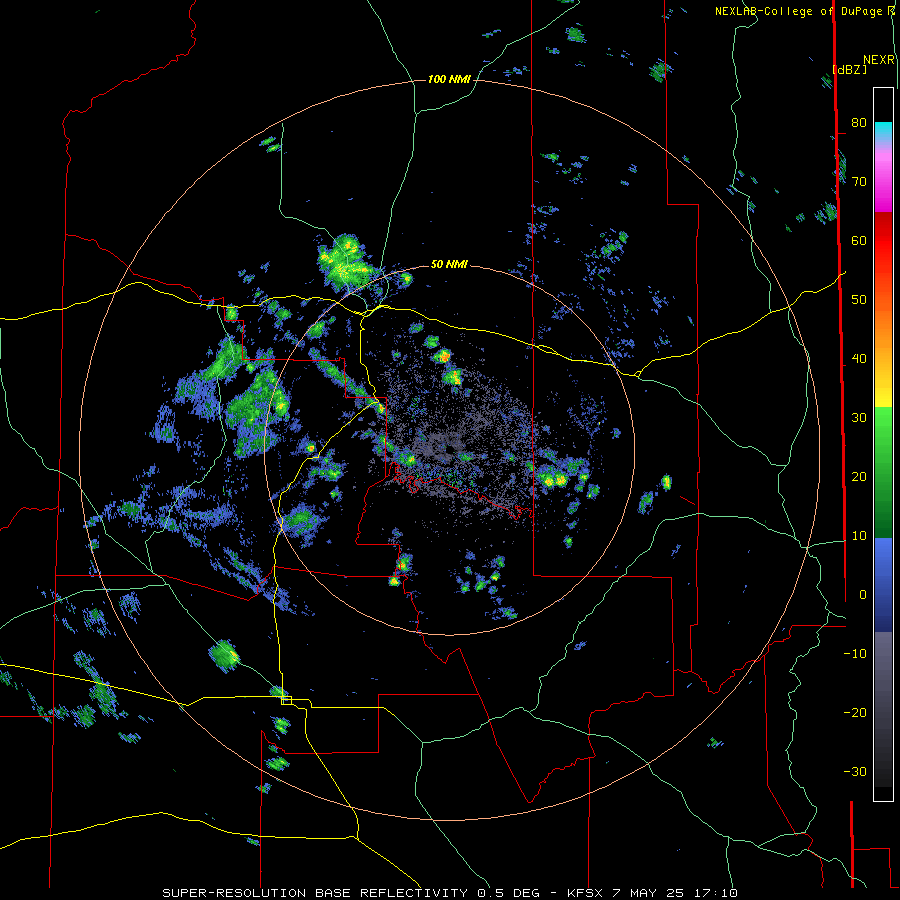Image resolution: width=900 pixels, height=900 pixels.
Task: Pick the green 20 dBZ color band
Action: [883, 477]
